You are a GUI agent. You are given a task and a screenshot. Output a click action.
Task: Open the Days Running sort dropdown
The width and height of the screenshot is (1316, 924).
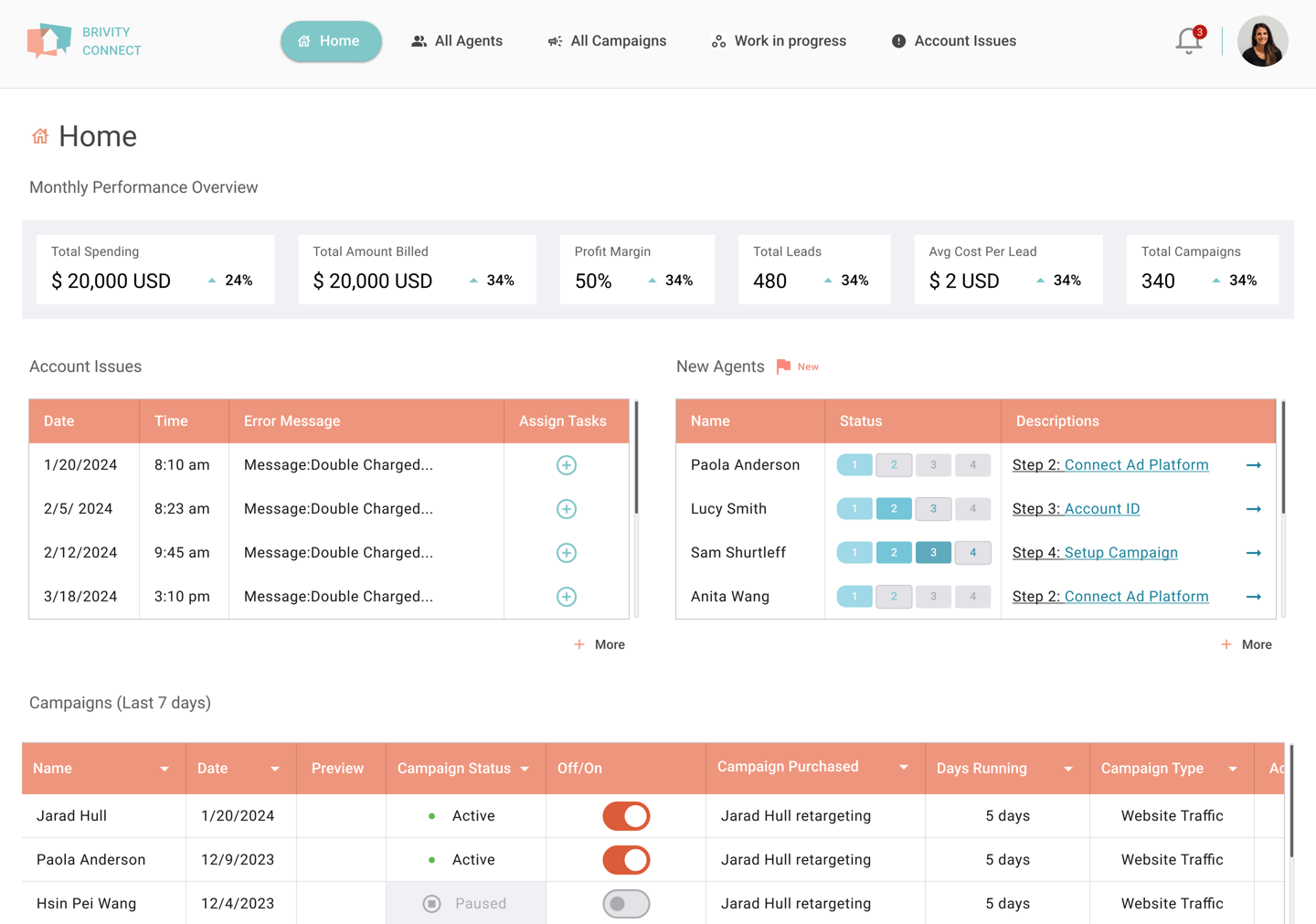click(1068, 769)
